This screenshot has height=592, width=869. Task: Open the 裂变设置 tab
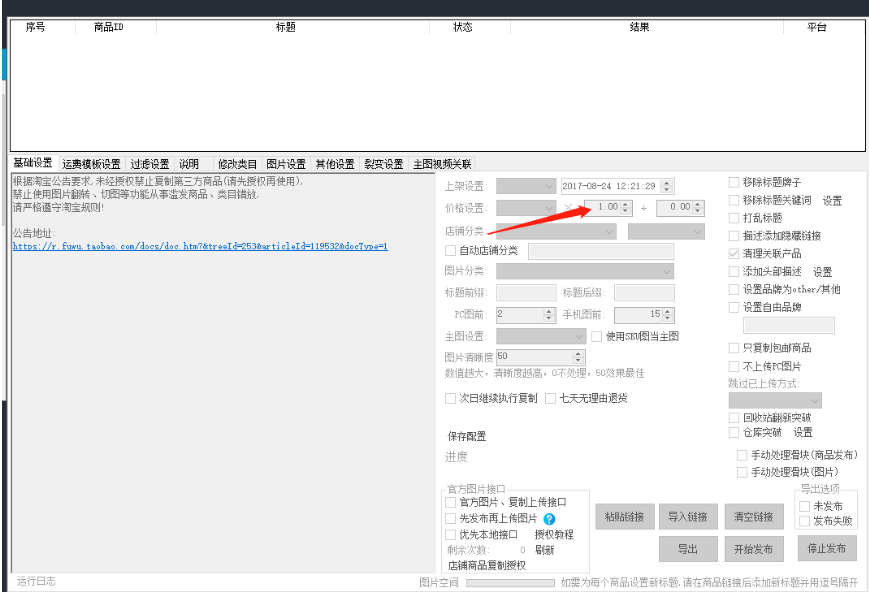pyautogui.click(x=384, y=164)
